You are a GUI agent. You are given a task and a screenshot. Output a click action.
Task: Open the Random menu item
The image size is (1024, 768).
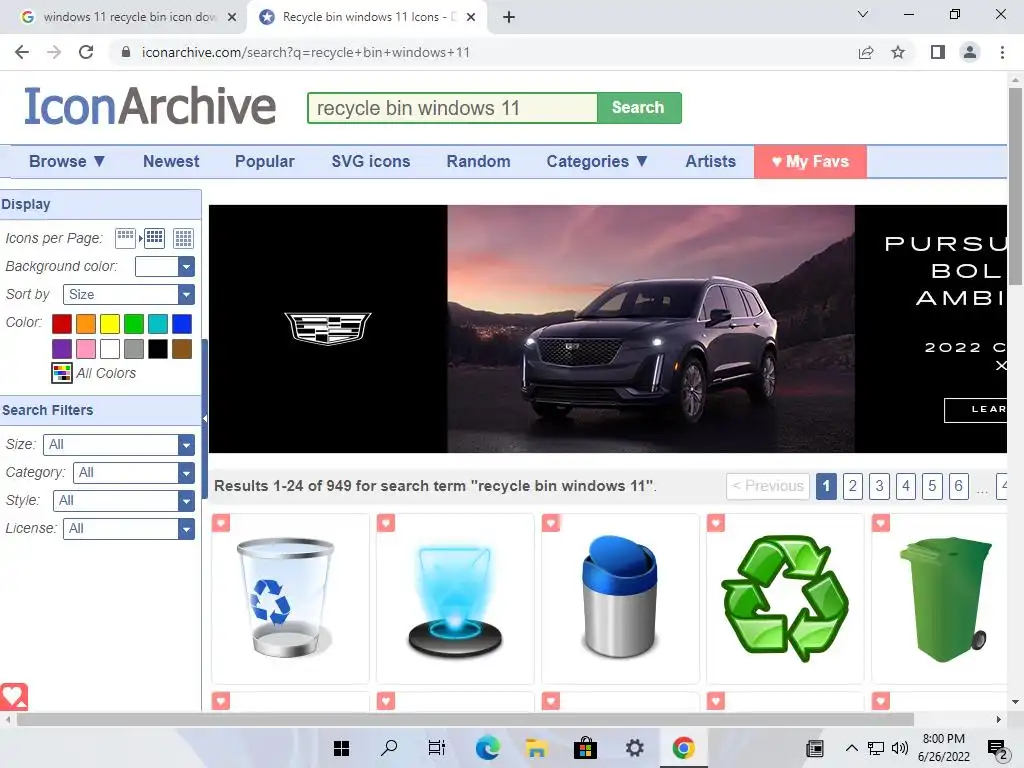pos(479,161)
